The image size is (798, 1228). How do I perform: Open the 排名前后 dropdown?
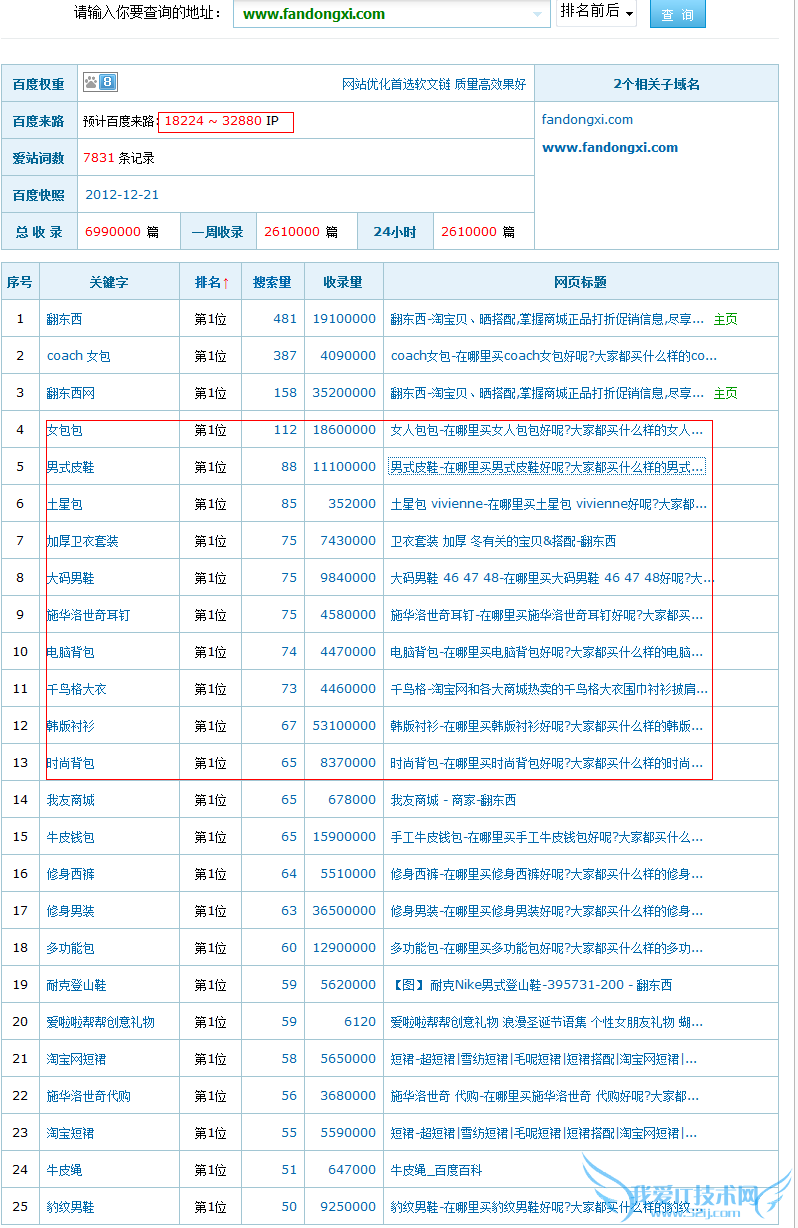click(x=596, y=12)
